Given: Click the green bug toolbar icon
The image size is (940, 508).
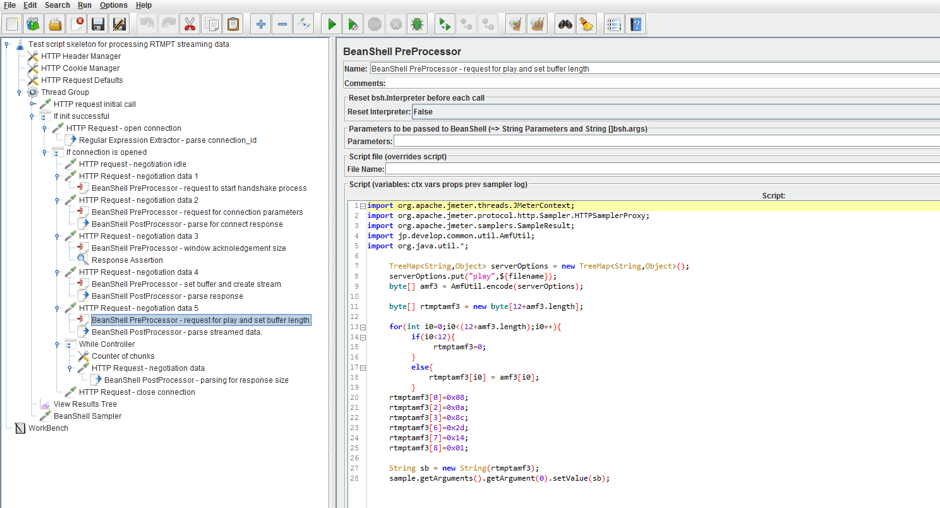Looking at the screenshot, I should 417,25.
